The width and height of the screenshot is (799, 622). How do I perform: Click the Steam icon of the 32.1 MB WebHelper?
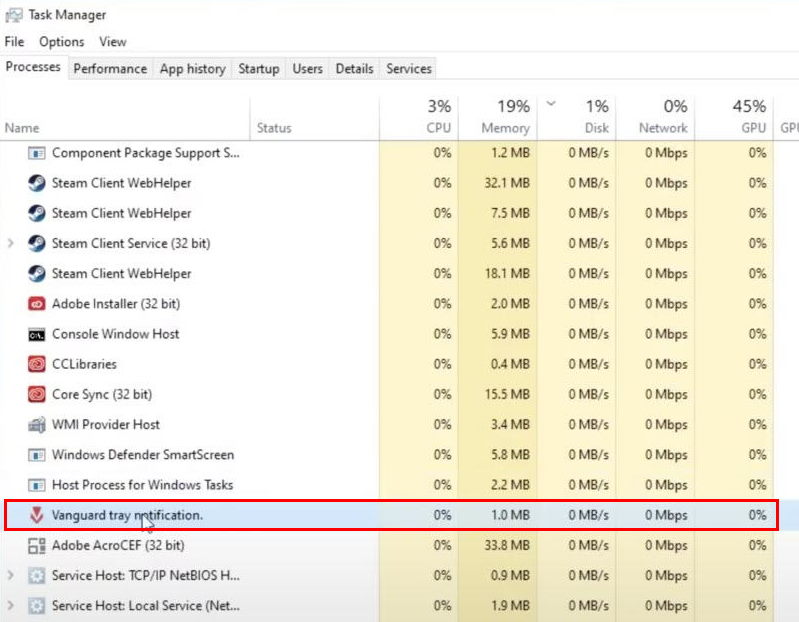point(37,183)
